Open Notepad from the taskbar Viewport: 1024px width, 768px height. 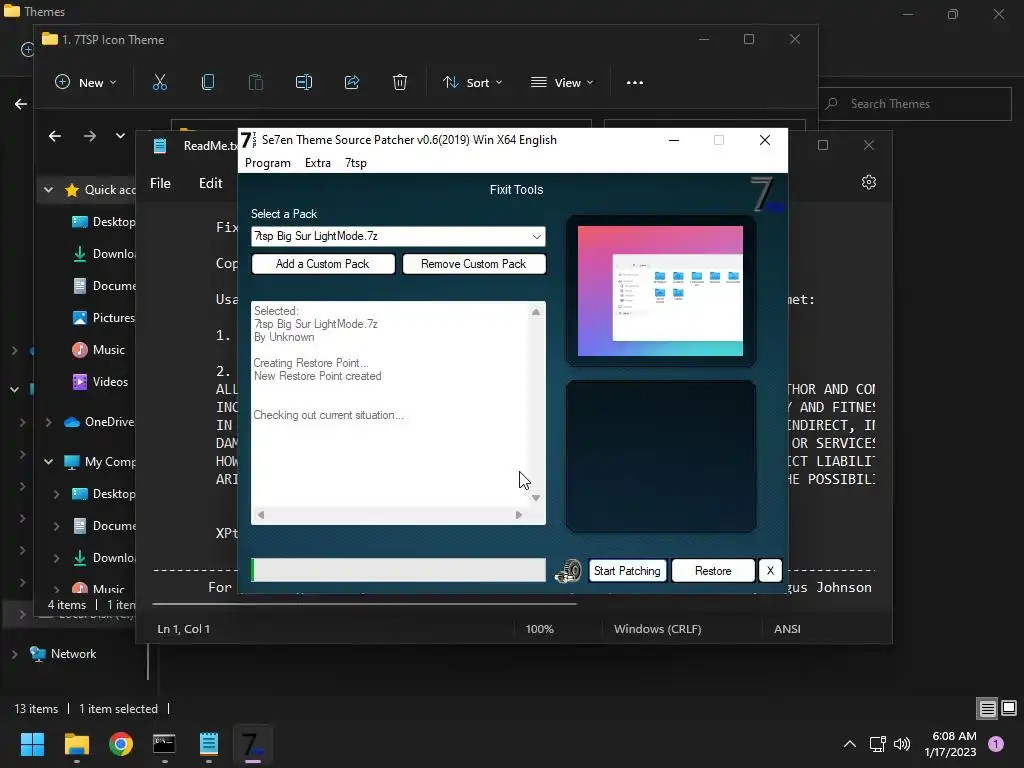(209, 744)
